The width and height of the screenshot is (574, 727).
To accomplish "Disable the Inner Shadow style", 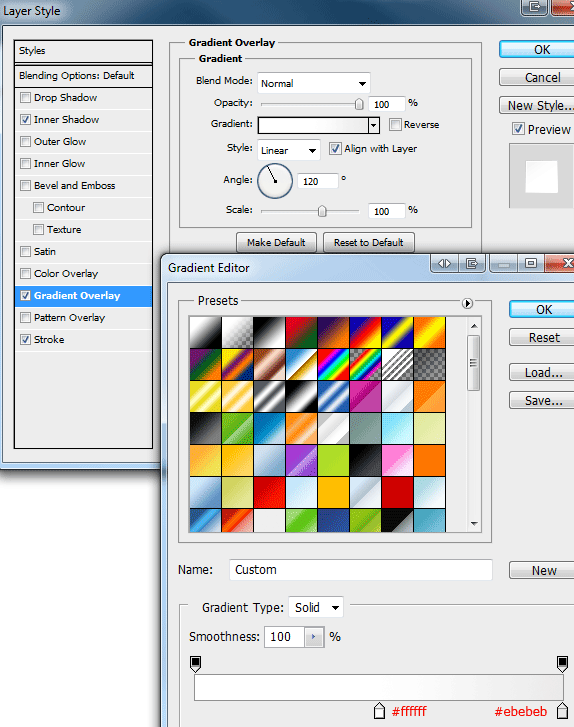I will point(26,120).
